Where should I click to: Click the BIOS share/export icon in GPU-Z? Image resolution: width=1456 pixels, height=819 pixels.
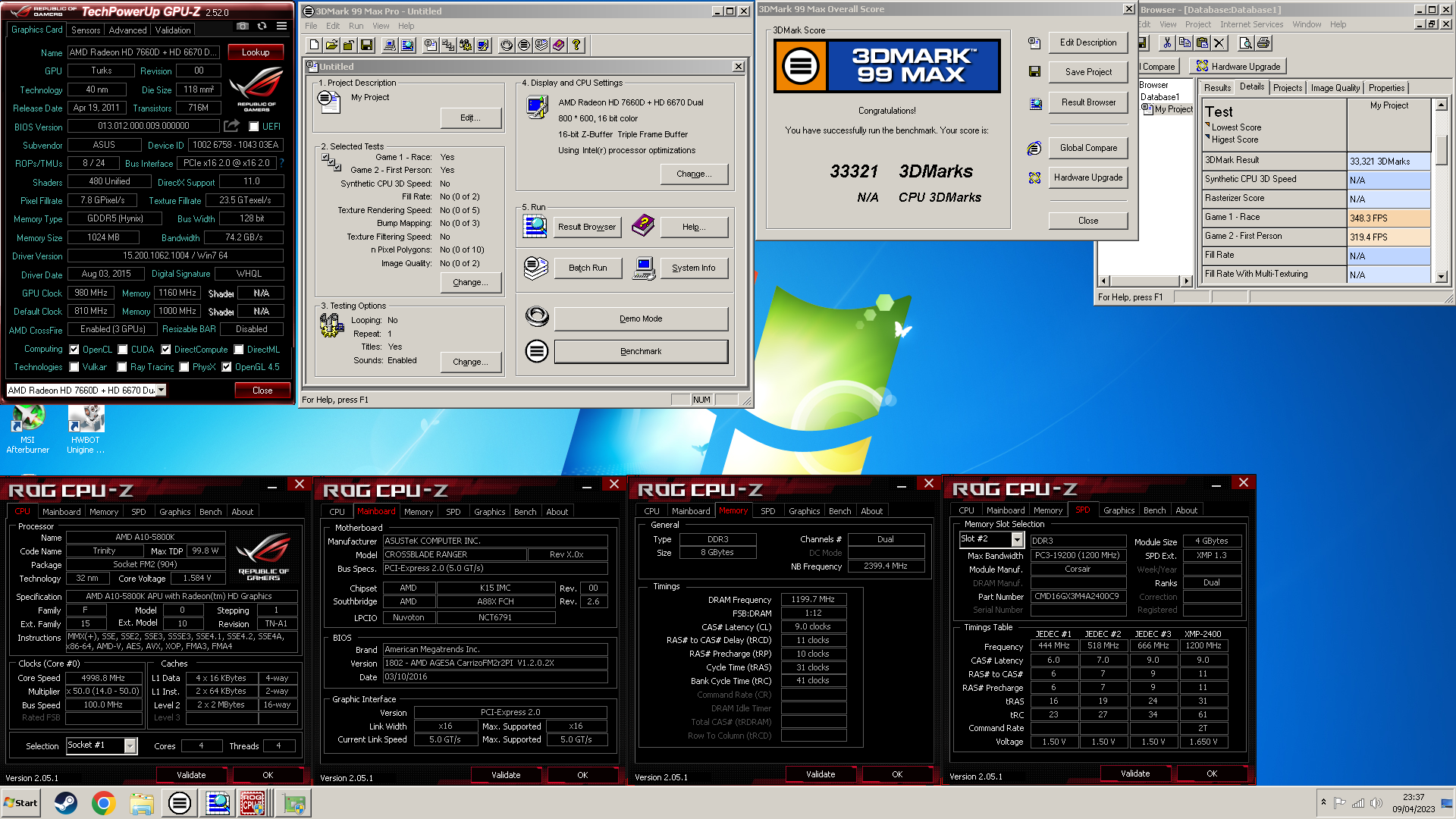point(232,126)
